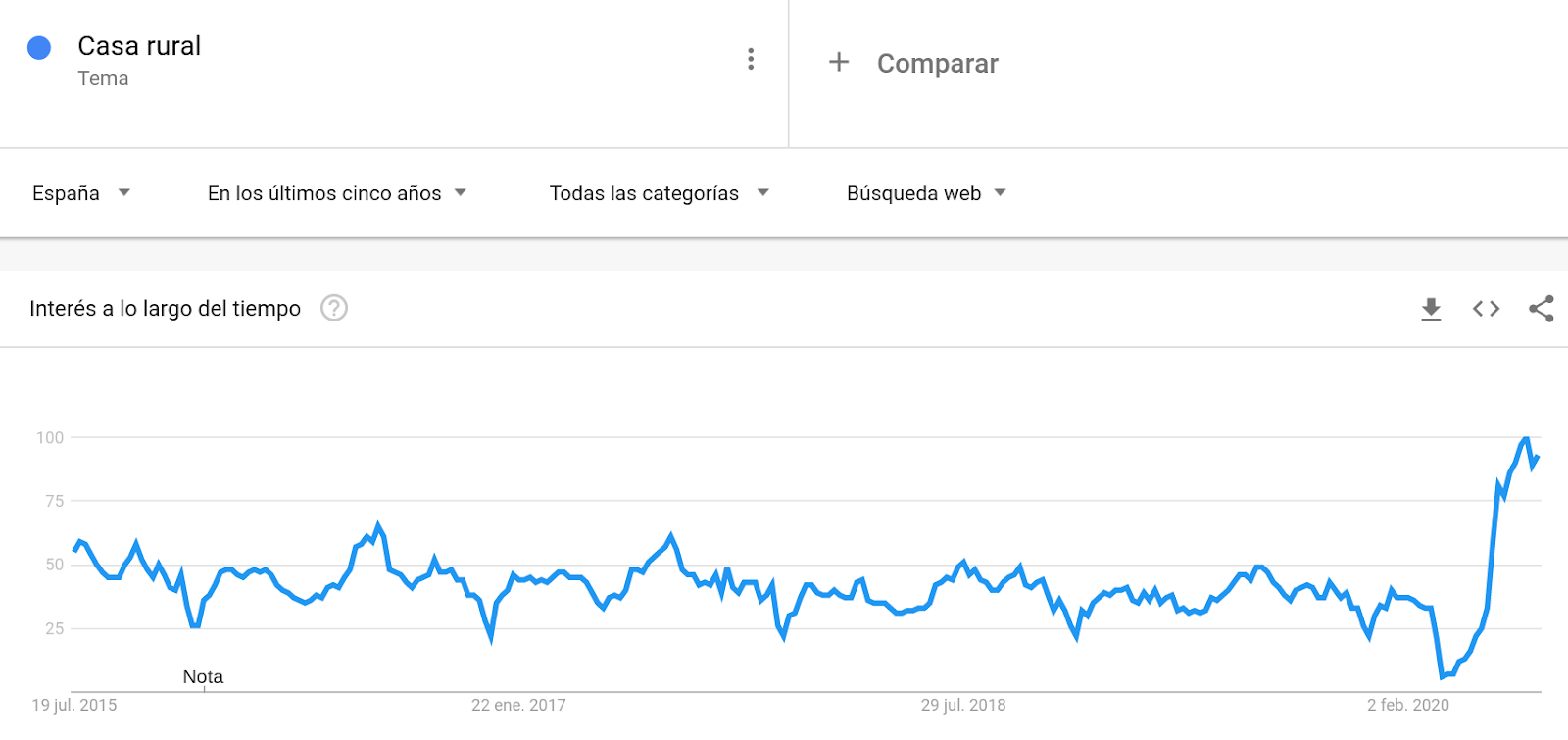Open the three-dot menu for Casa rural
1568x740 pixels.
[751, 59]
